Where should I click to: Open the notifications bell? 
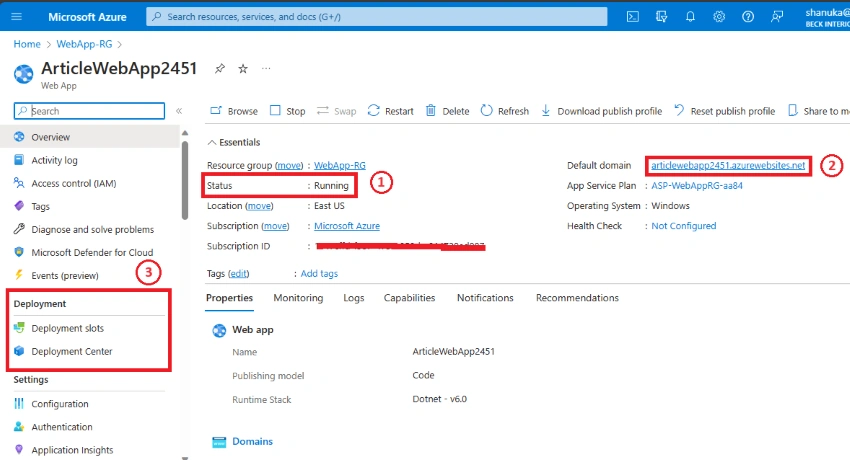[x=690, y=17]
